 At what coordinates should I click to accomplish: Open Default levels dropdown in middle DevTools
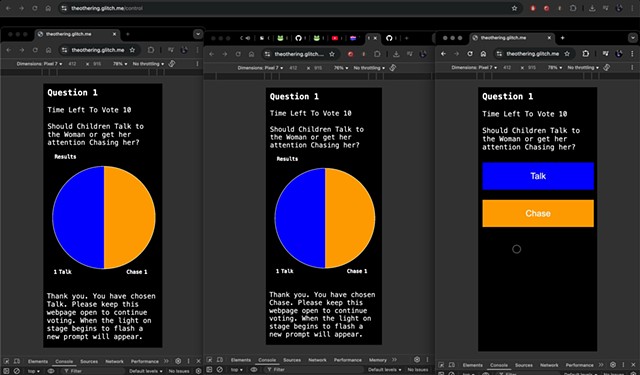(x=384, y=370)
